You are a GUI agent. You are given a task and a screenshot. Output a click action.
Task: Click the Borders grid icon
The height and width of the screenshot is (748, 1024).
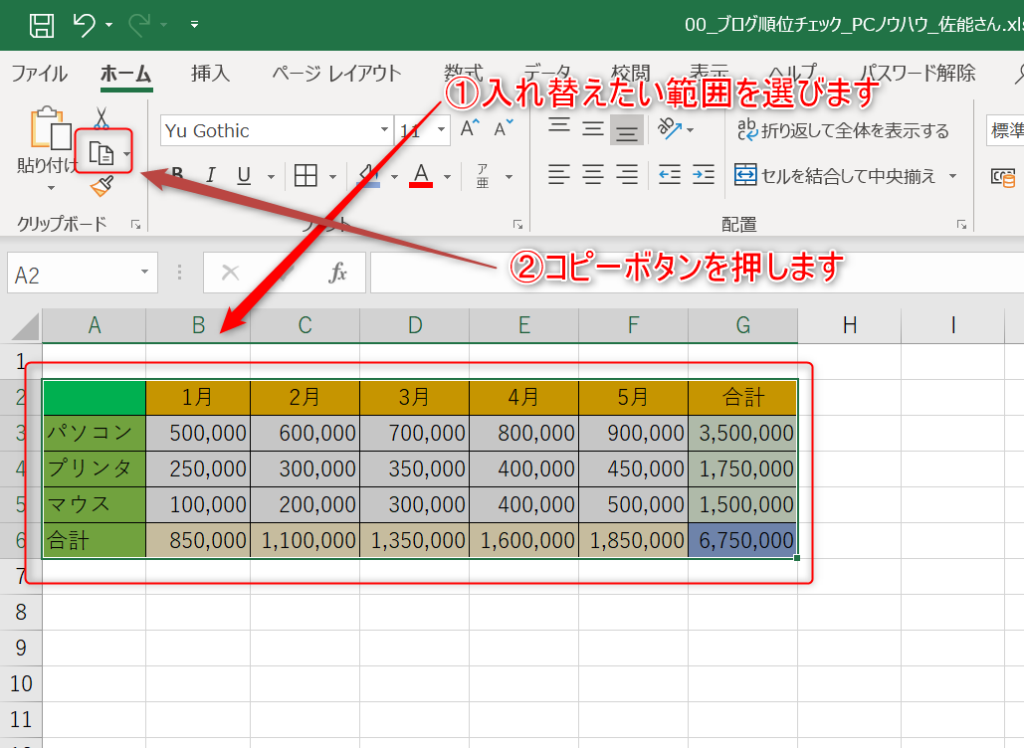tap(306, 175)
